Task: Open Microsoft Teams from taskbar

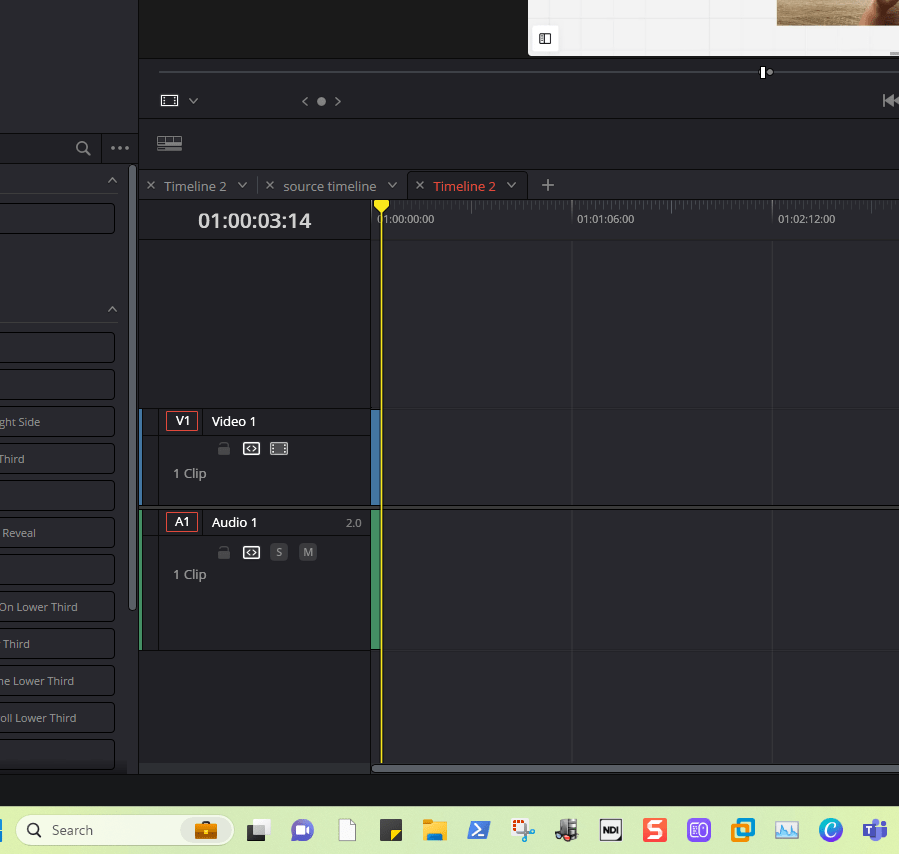Action: 875,830
